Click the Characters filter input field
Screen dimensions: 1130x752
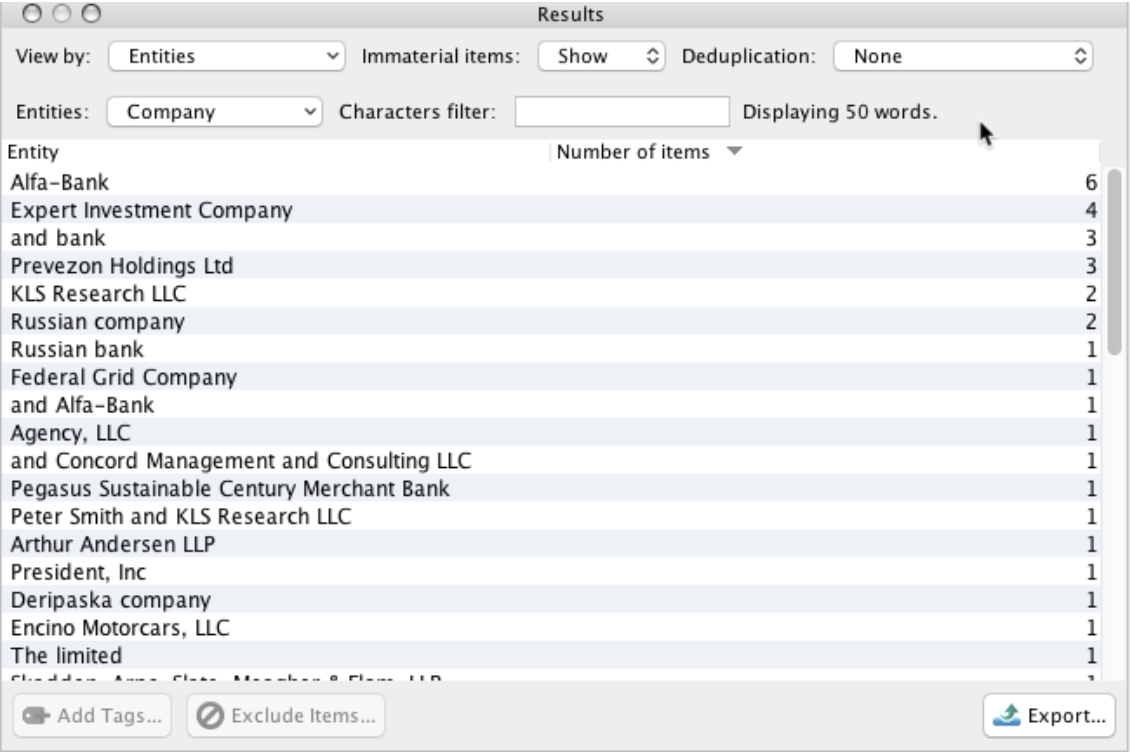pyautogui.click(x=622, y=112)
